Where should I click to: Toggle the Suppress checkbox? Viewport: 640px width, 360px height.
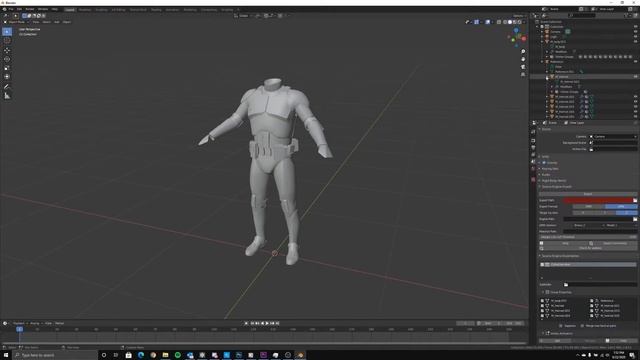coord(561,326)
